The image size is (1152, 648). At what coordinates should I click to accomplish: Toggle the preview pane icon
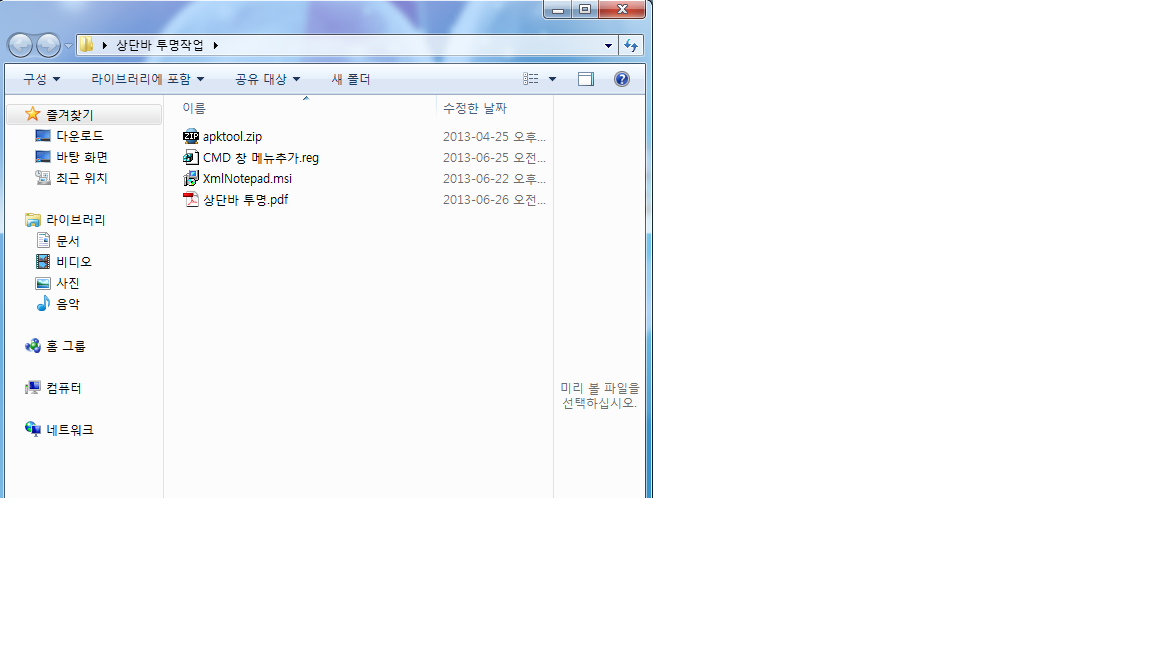(586, 79)
